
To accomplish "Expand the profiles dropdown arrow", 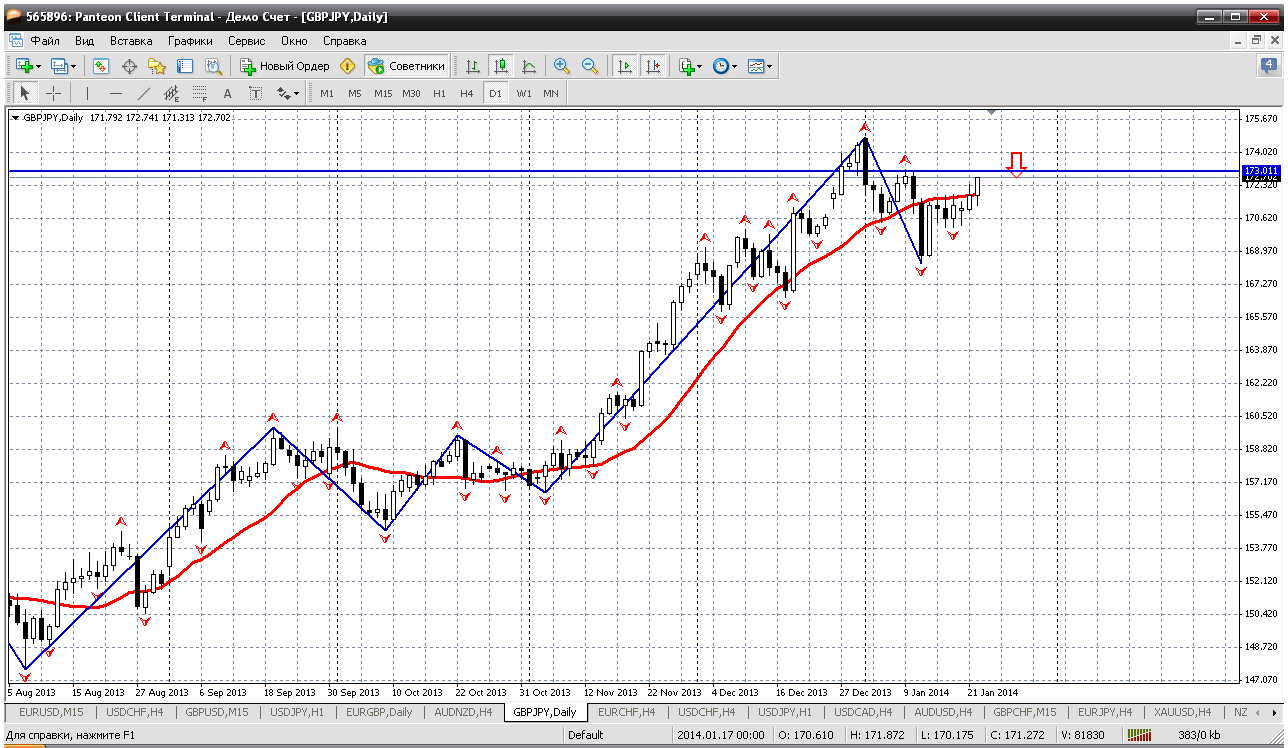I will pos(73,66).
